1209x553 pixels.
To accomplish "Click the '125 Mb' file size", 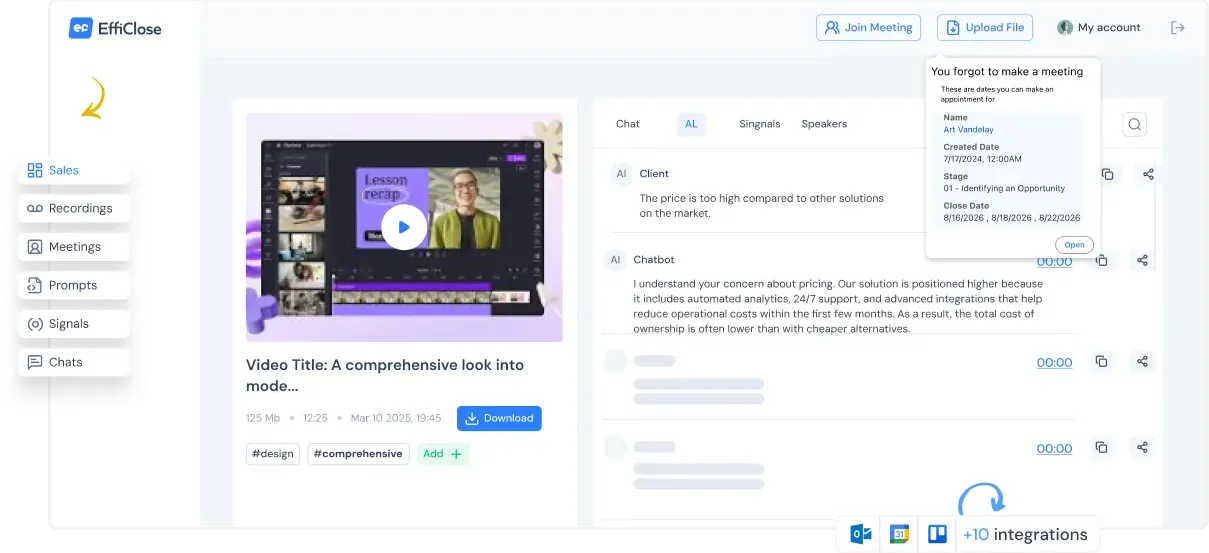I will tap(264, 418).
